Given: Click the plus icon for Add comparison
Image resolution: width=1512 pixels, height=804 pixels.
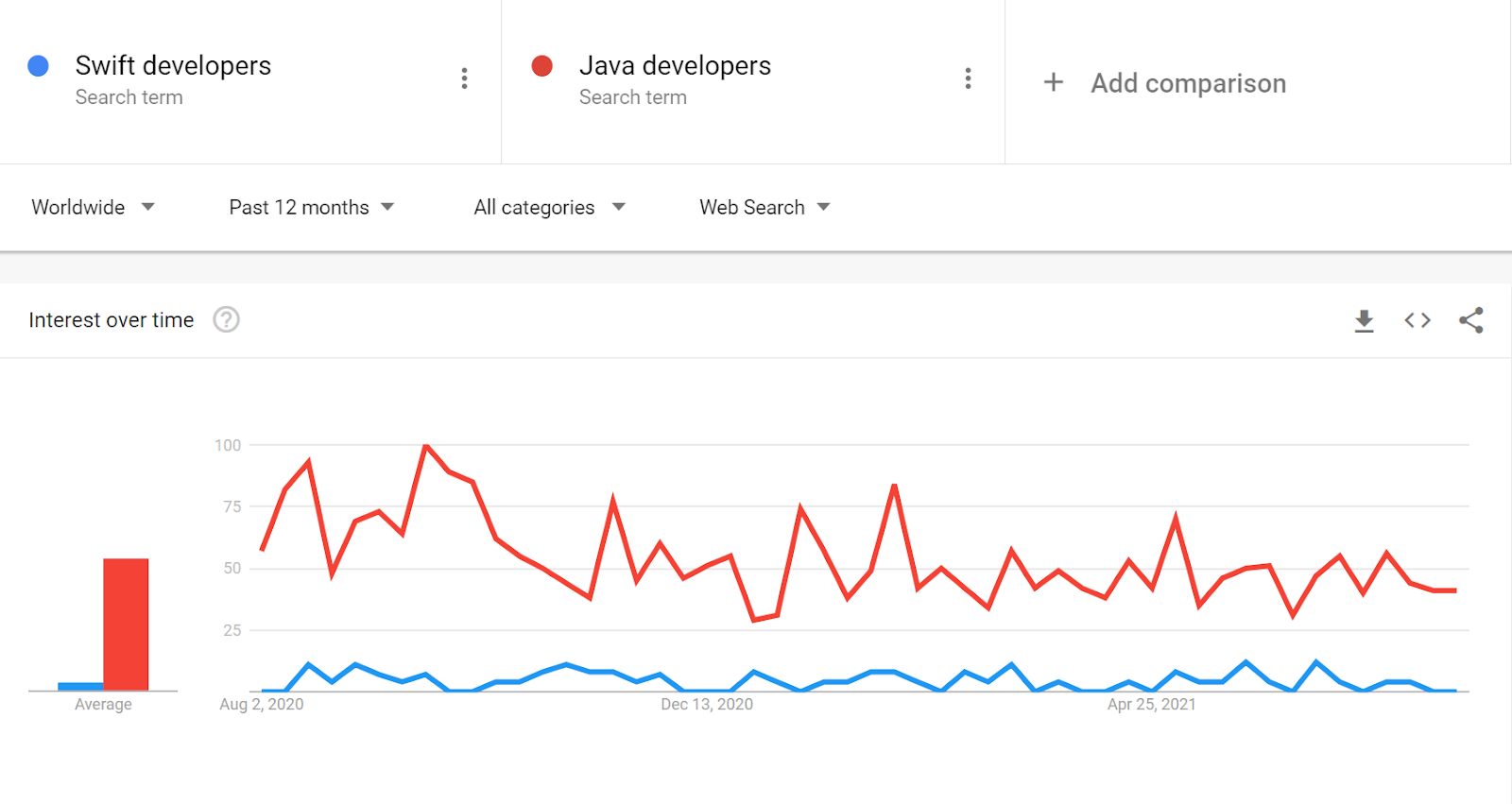Looking at the screenshot, I should [1054, 83].
